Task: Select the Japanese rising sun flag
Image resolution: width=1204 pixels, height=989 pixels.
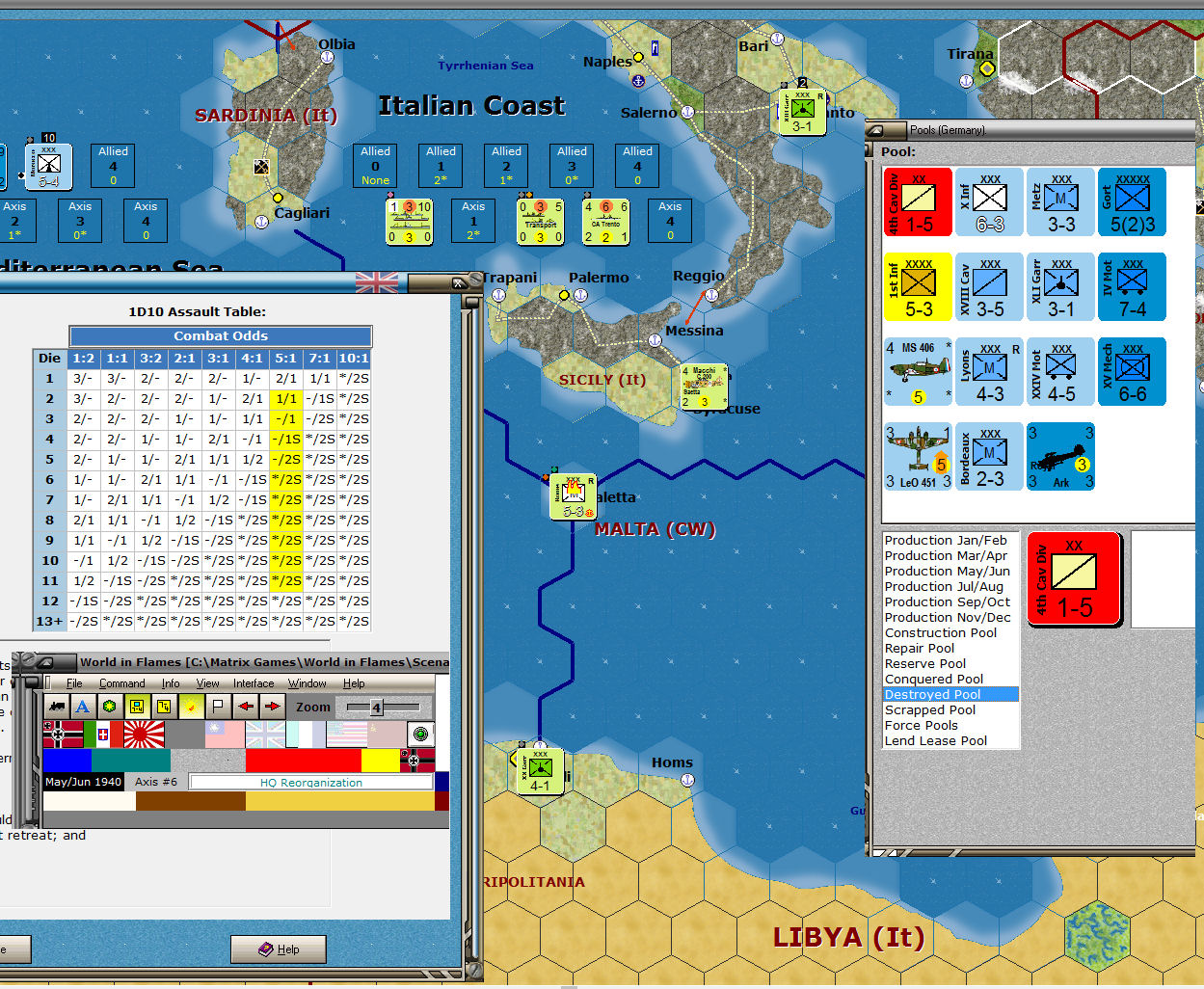Action: click(x=144, y=735)
